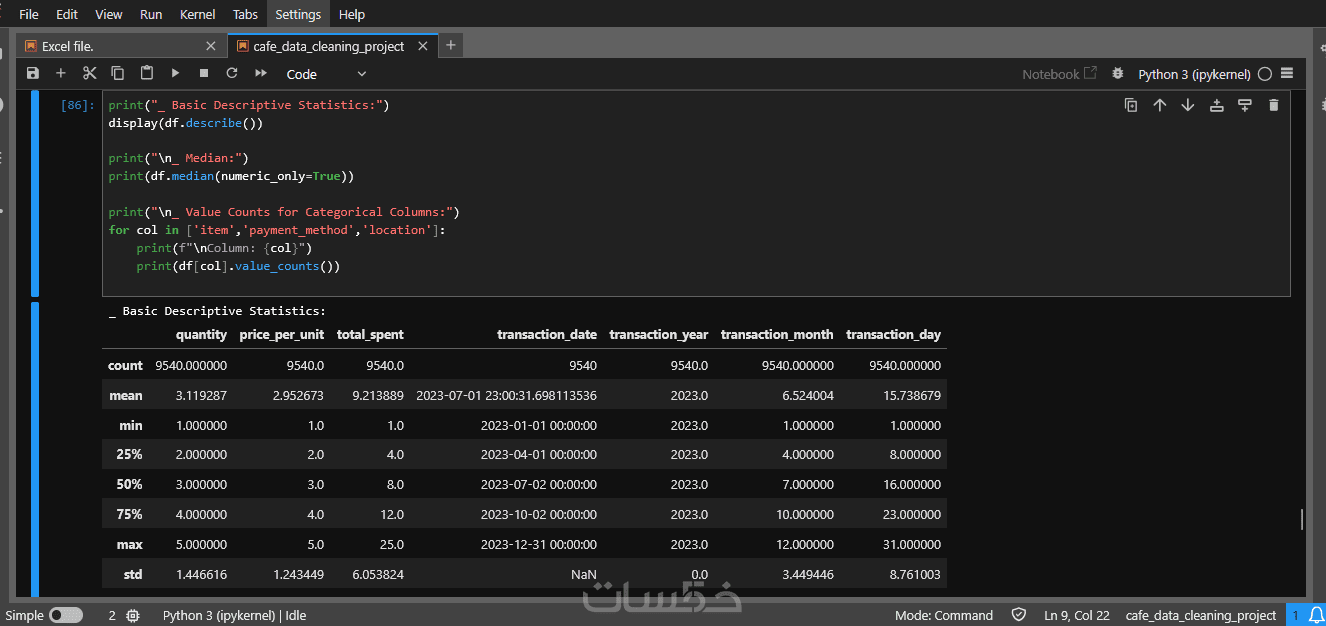Click the notification count 1 badge

pos(1296,615)
